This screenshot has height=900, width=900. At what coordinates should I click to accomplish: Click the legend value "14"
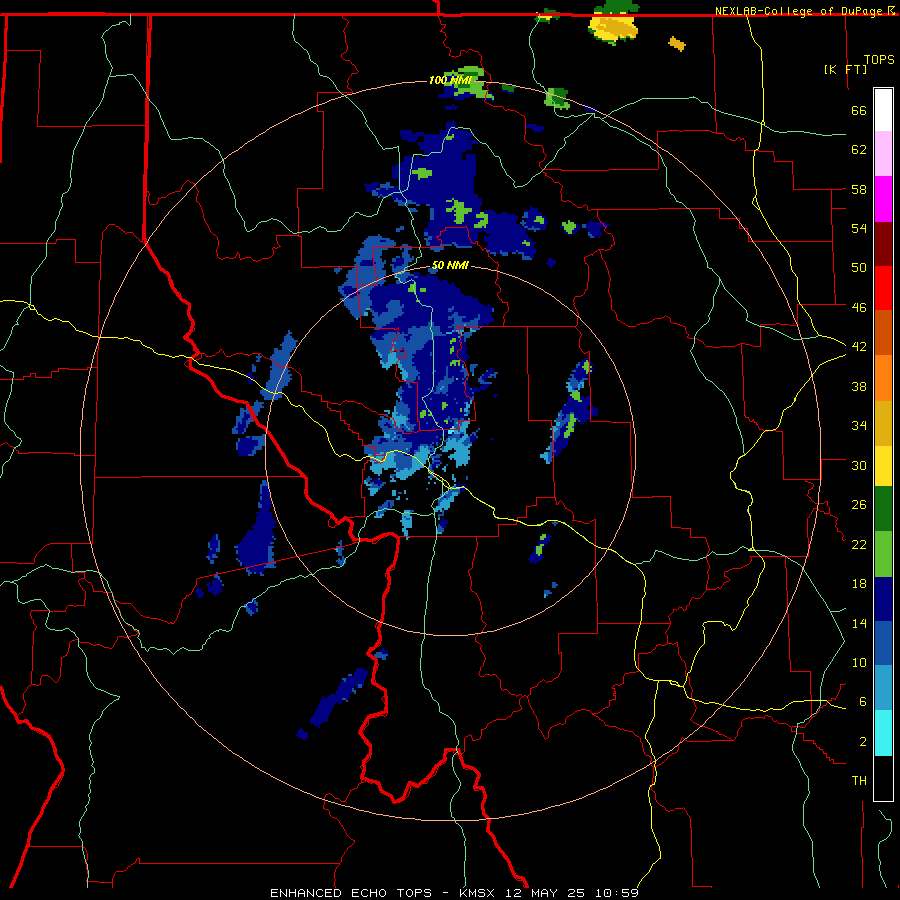(859, 623)
